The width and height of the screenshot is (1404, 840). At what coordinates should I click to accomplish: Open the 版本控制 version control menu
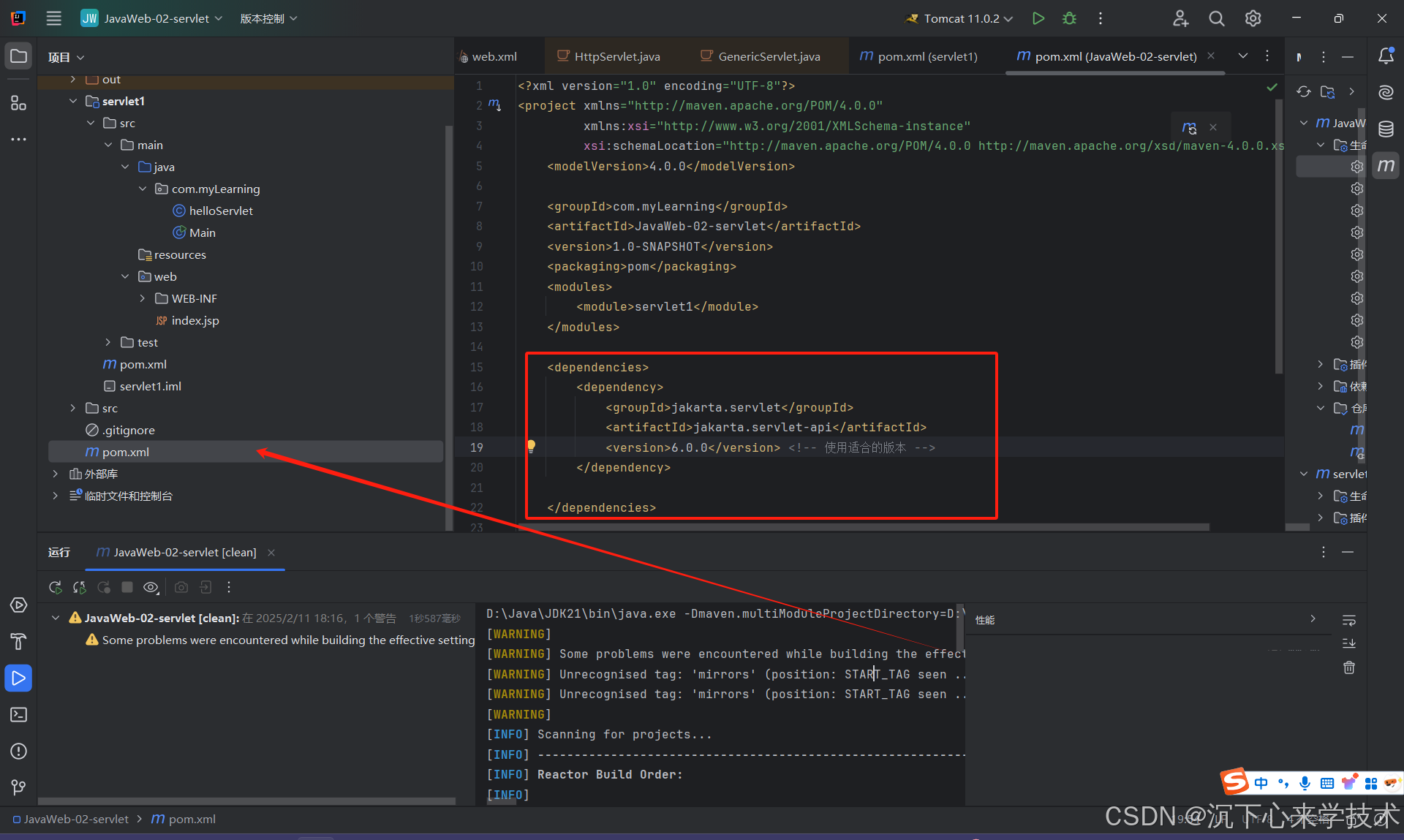point(268,18)
